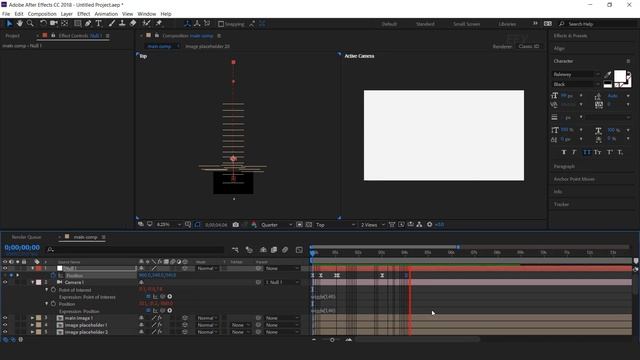Screen dimensions: 640x360
Task: Select the Roto Brush tool
Action: (x=147, y=24)
